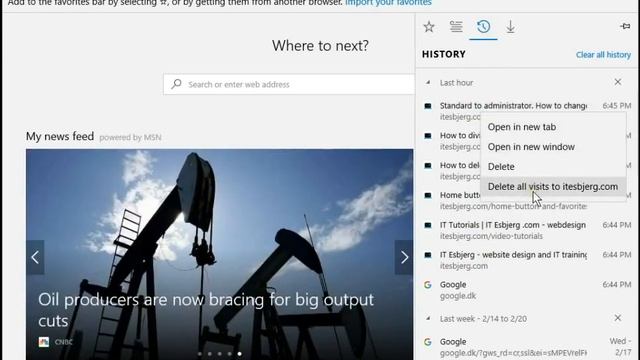Select the last news carousel dot

(240, 354)
